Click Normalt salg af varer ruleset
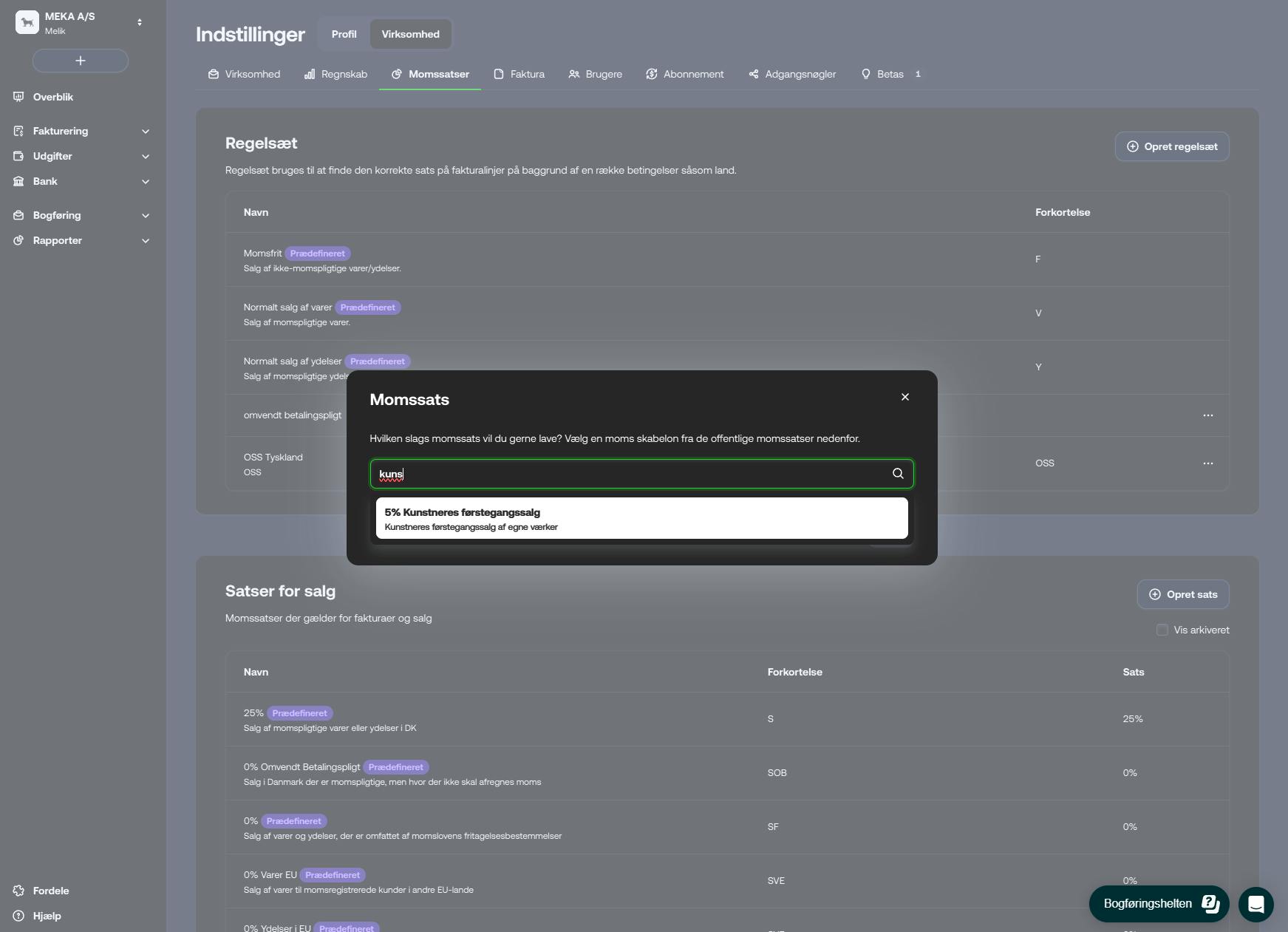This screenshot has height=932, width=1288. click(287, 307)
